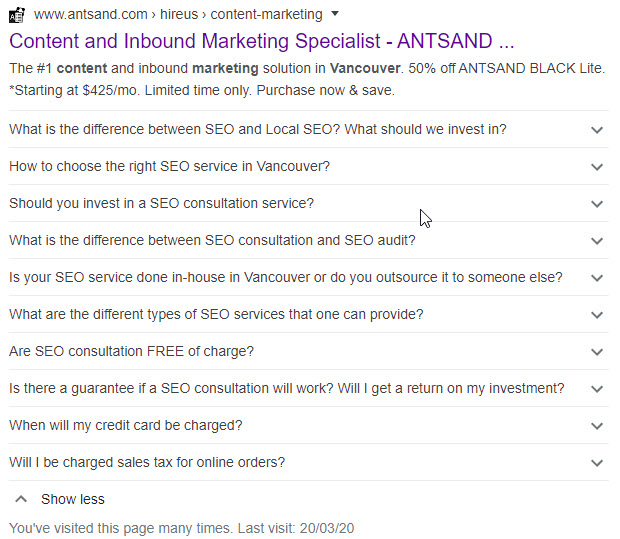Click the www.antsand.com breadcrumb URL text
The height and width of the screenshot is (539, 620).
91,14
